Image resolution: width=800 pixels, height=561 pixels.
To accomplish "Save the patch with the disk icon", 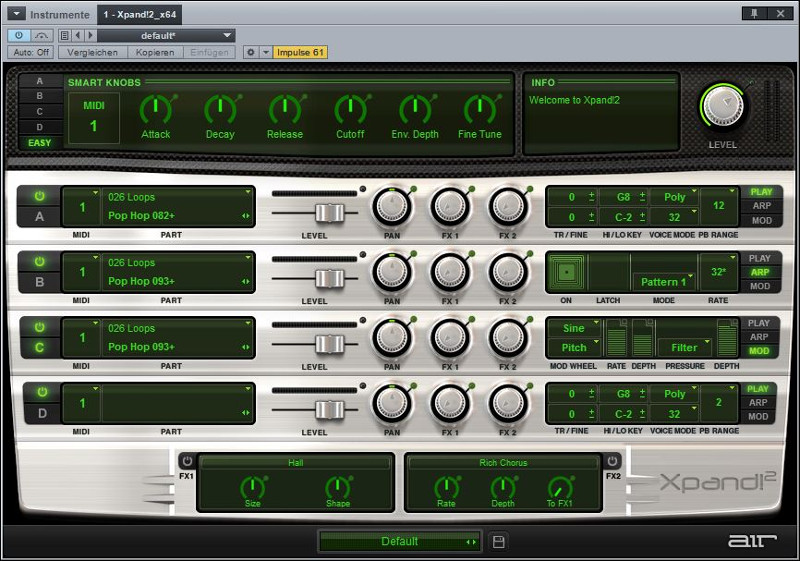I will pos(498,542).
